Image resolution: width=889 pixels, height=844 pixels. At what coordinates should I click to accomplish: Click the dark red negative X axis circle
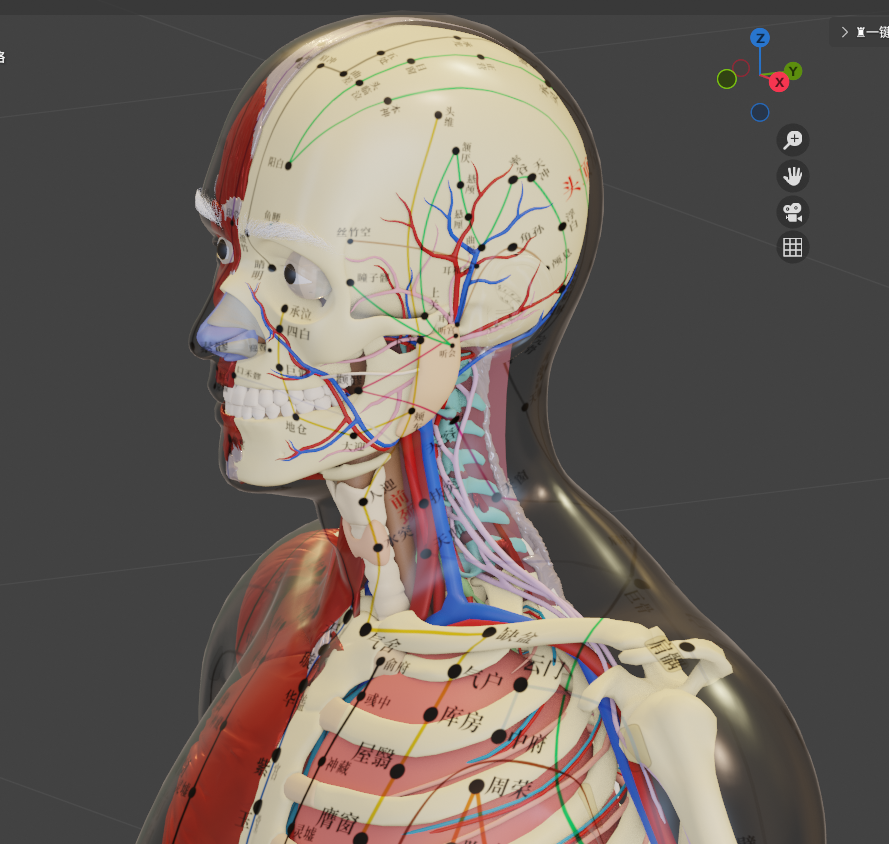pos(741,68)
